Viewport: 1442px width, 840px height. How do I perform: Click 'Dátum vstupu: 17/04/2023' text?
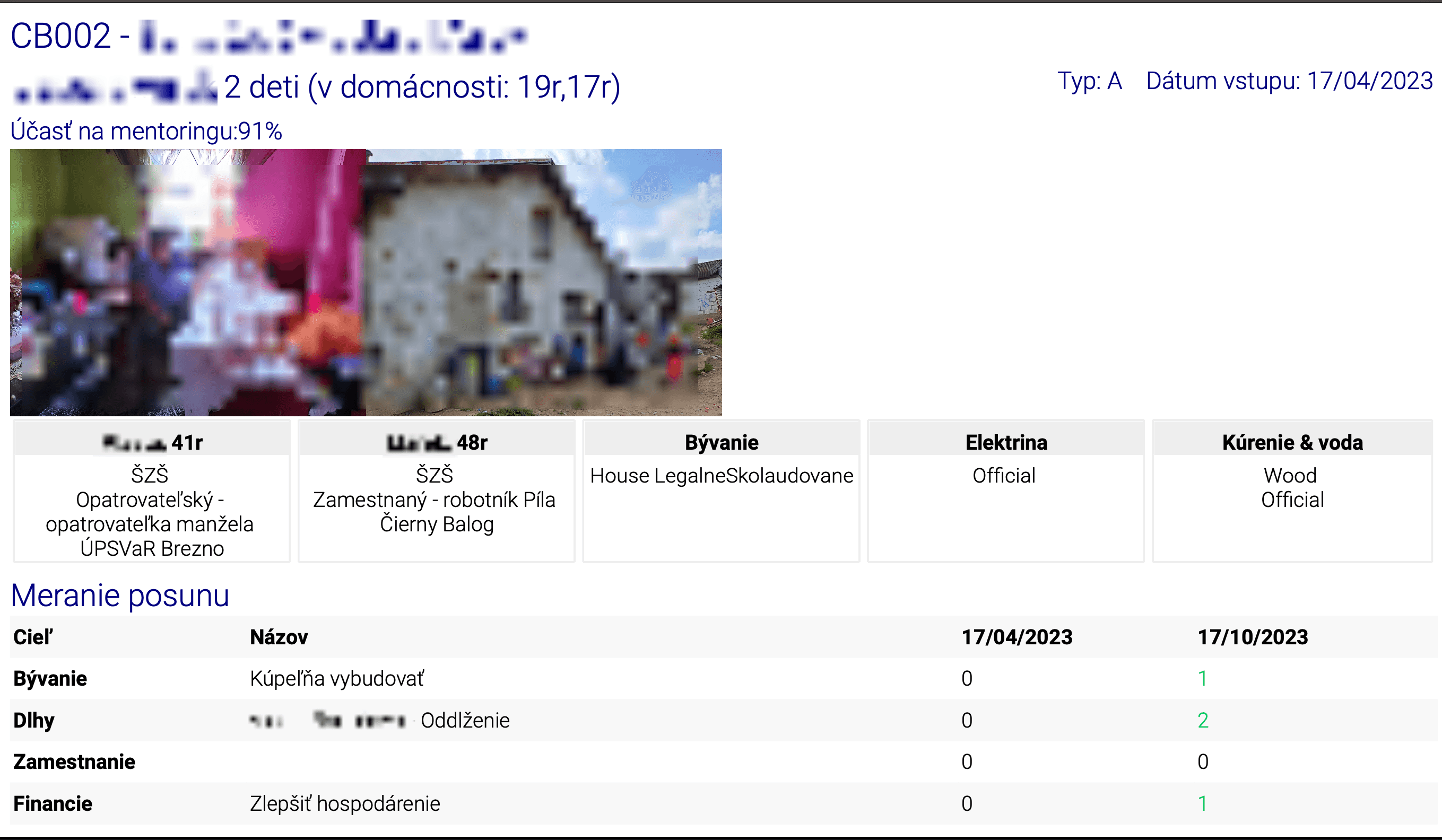coord(1289,81)
